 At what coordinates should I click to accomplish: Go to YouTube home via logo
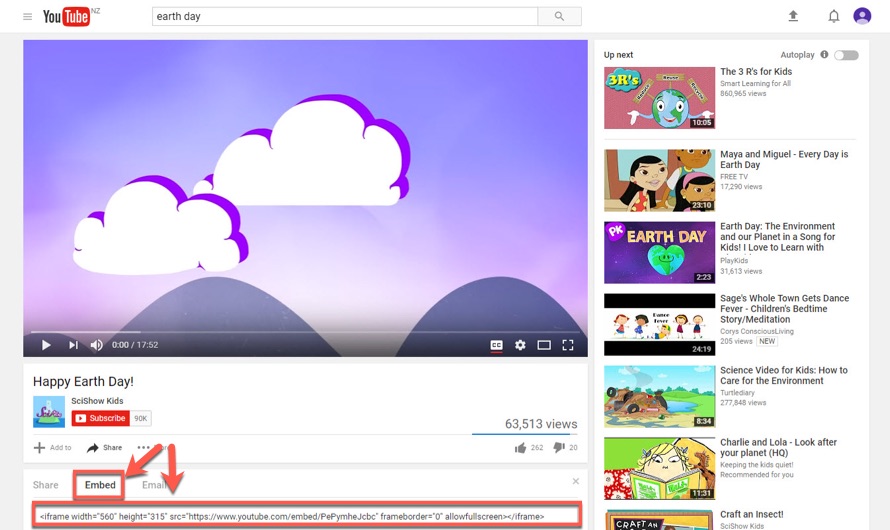(66, 16)
